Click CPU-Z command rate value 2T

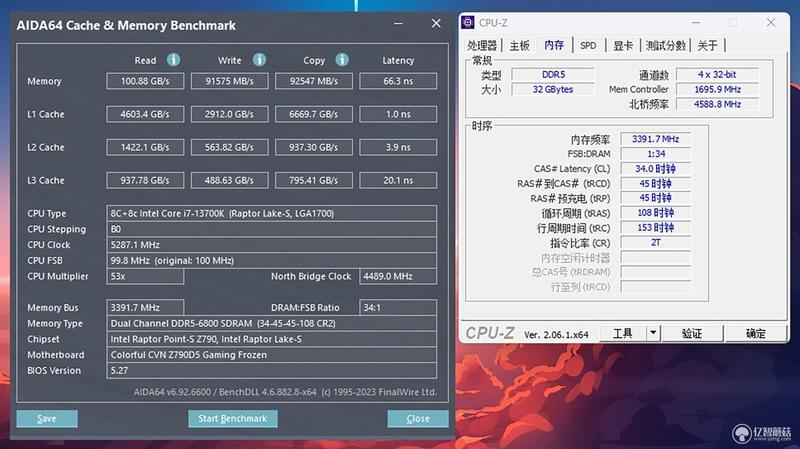point(656,242)
